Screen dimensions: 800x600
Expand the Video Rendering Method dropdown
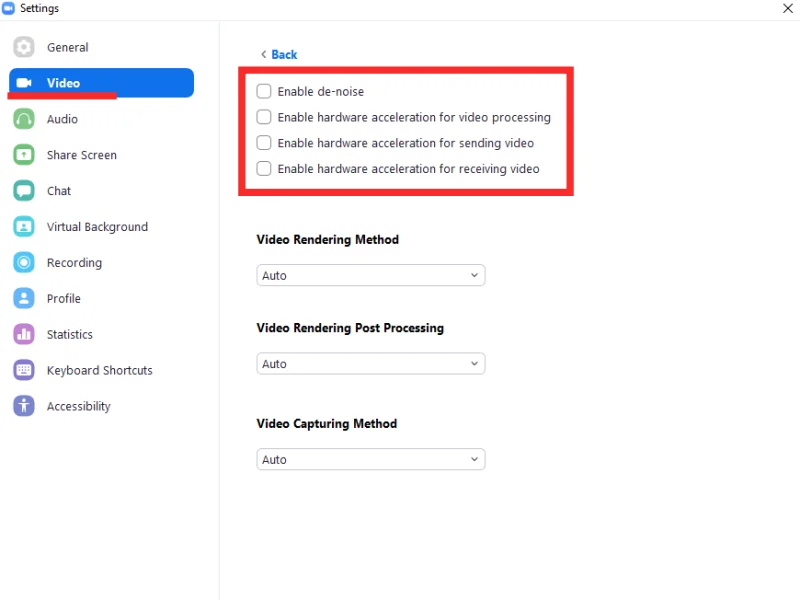[370, 276]
